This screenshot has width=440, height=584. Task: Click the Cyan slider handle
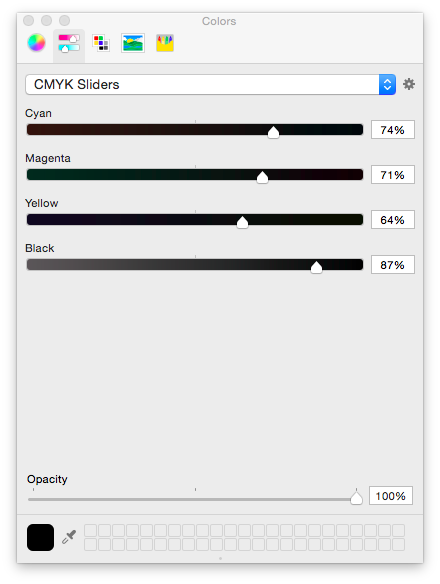point(273,132)
